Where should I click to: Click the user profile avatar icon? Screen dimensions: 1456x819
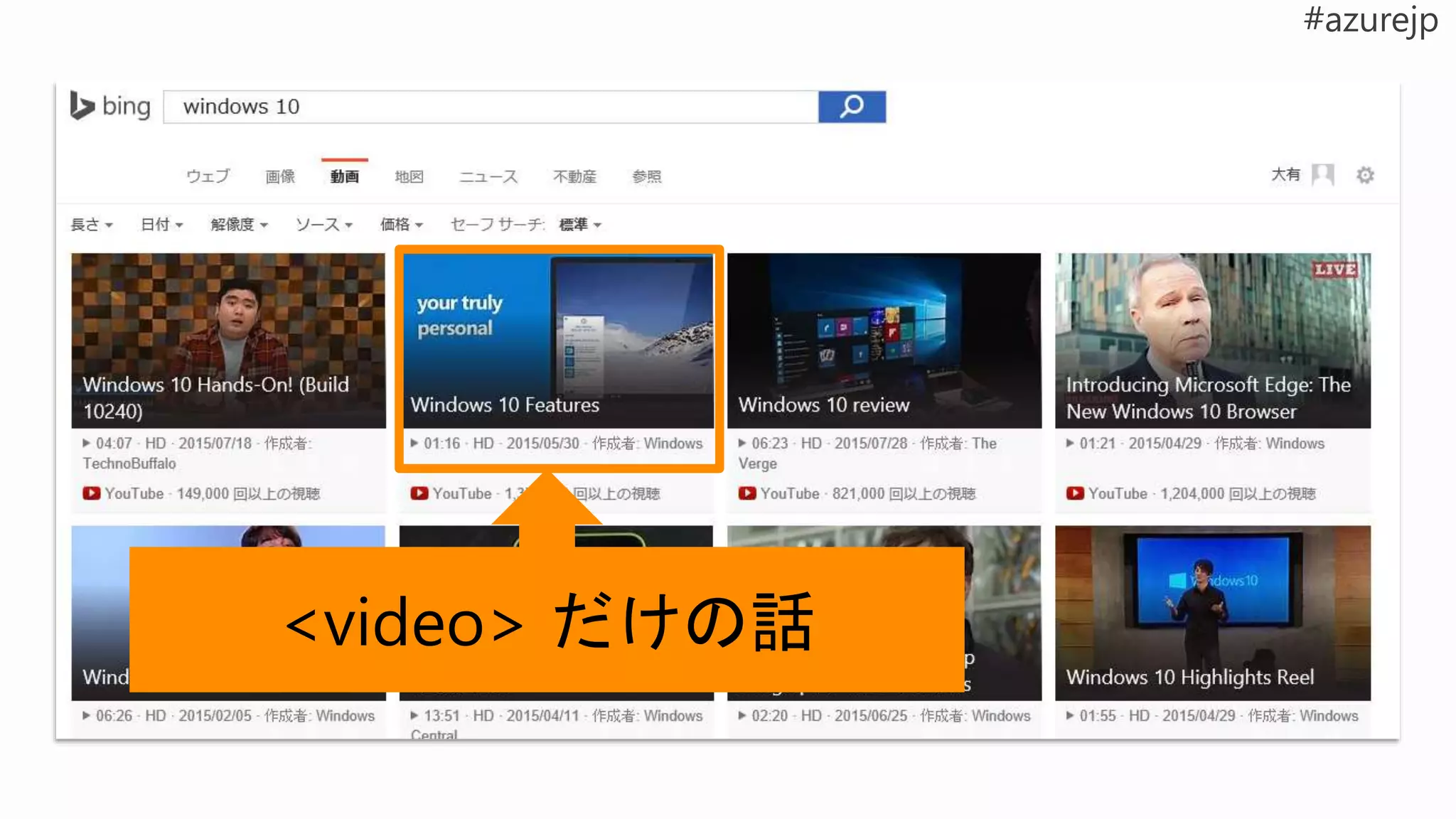1322,174
